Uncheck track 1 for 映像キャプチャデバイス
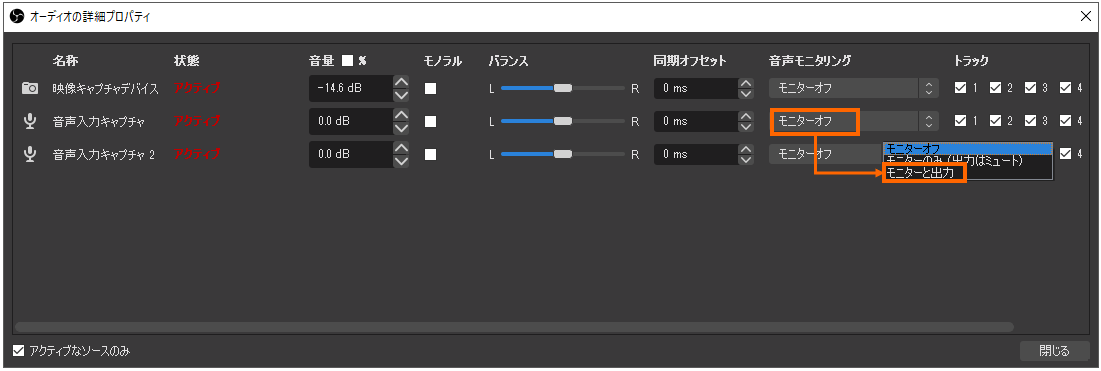This screenshot has height=371, width=1101. pyautogui.click(x=960, y=88)
